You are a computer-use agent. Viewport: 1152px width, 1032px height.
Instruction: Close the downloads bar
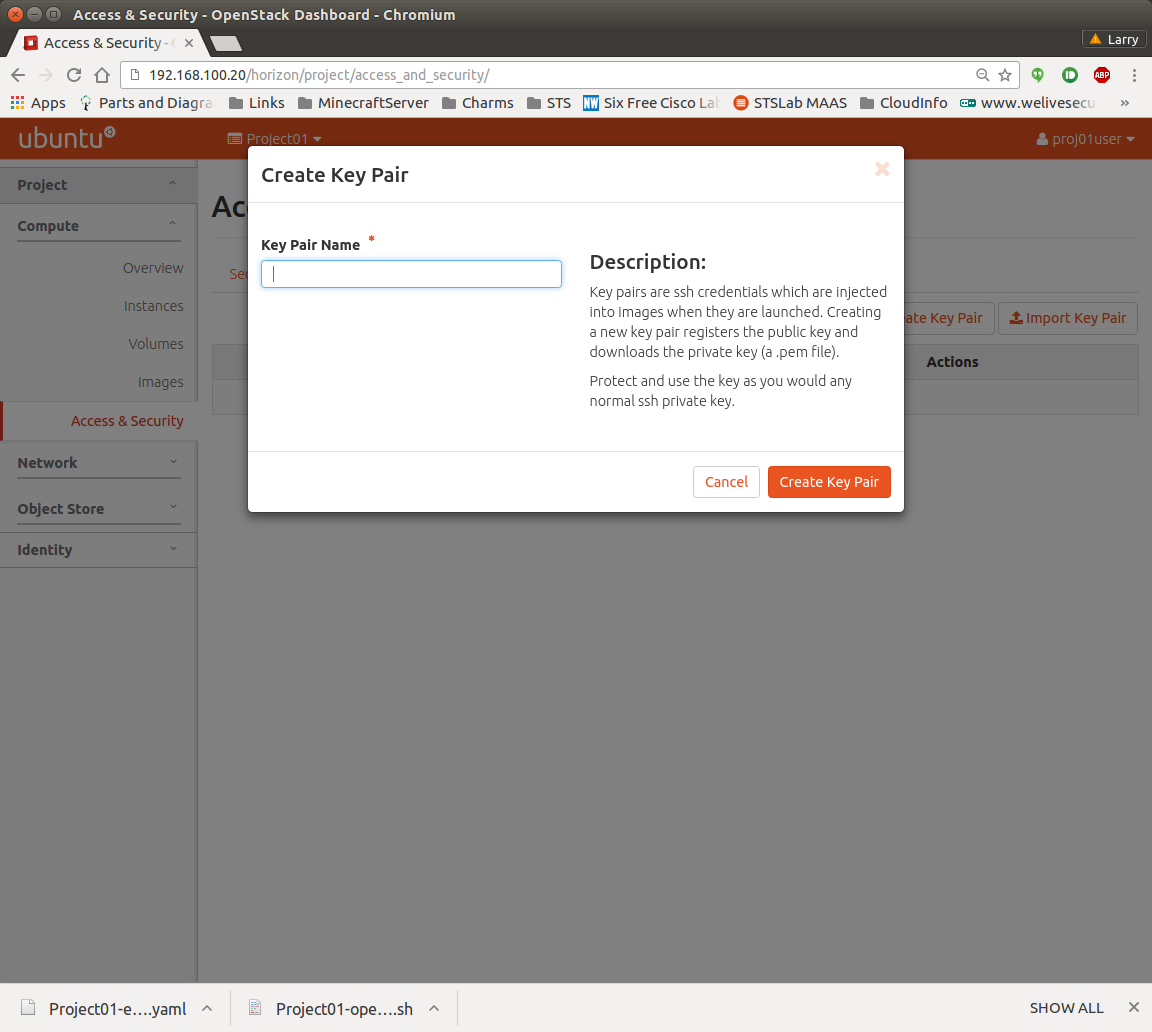point(1133,1008)
